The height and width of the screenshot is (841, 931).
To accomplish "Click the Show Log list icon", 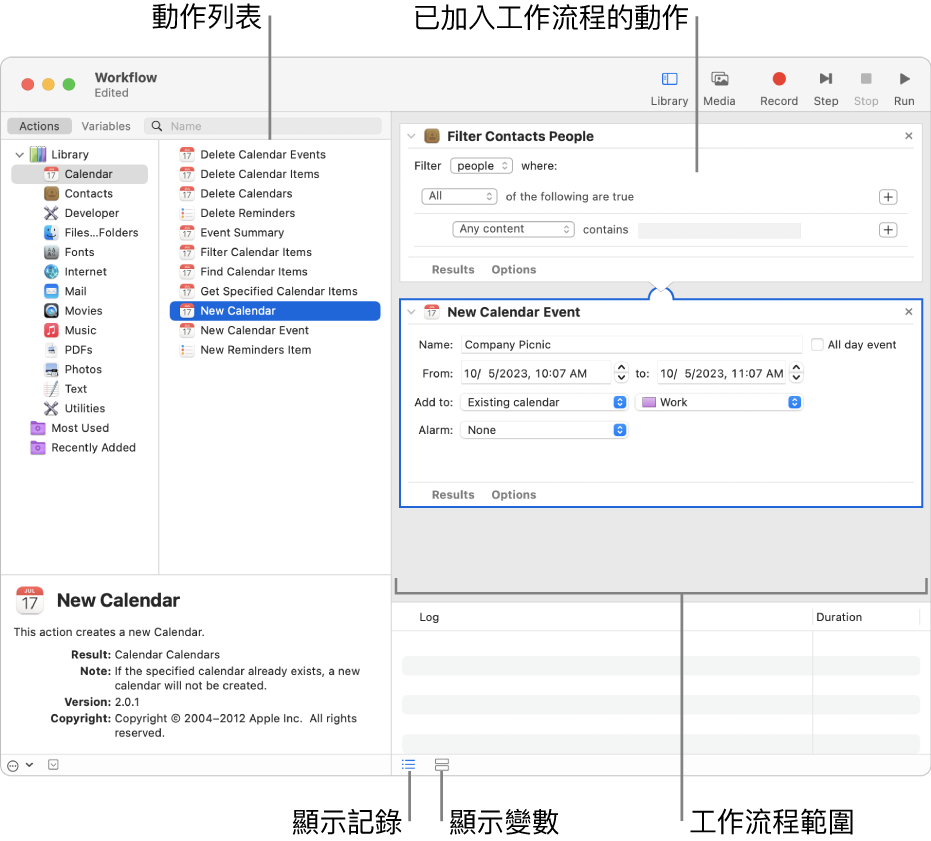I will coord(408,765).
